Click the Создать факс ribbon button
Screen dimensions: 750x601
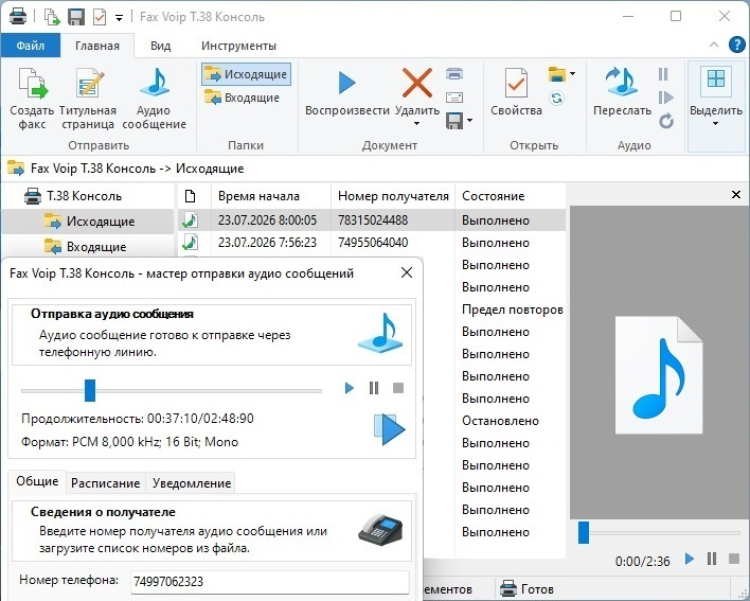32,99
